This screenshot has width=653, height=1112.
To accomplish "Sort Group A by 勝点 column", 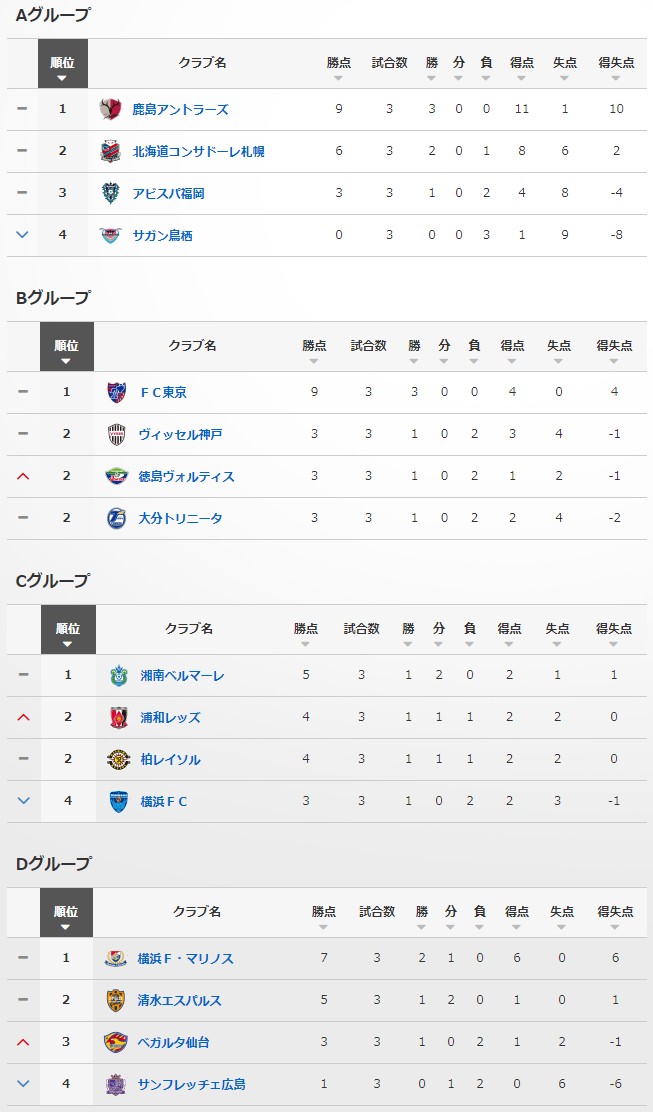I will point(338,67).
